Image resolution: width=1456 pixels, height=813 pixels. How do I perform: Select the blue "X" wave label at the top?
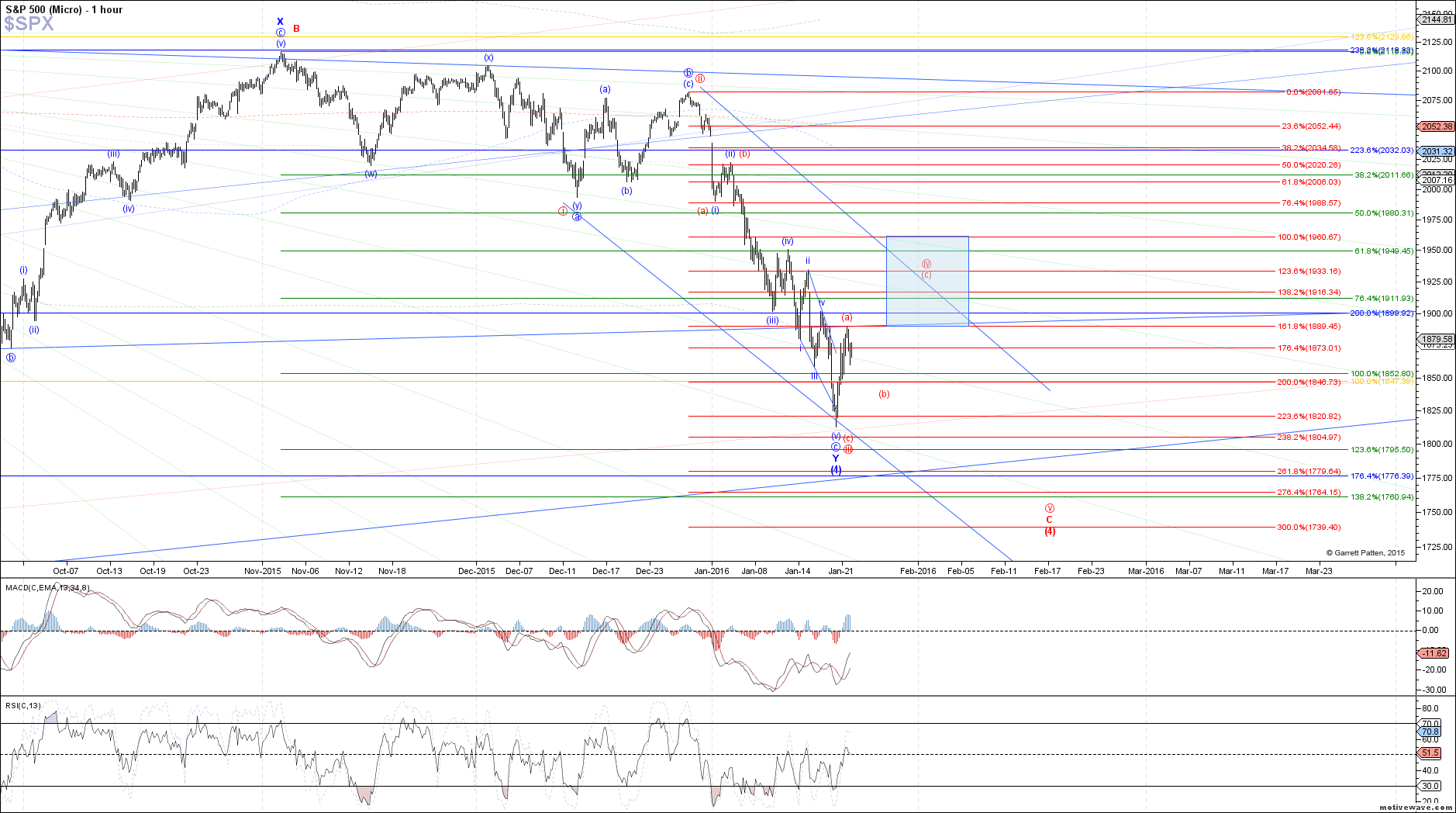[x=281, y=22]
